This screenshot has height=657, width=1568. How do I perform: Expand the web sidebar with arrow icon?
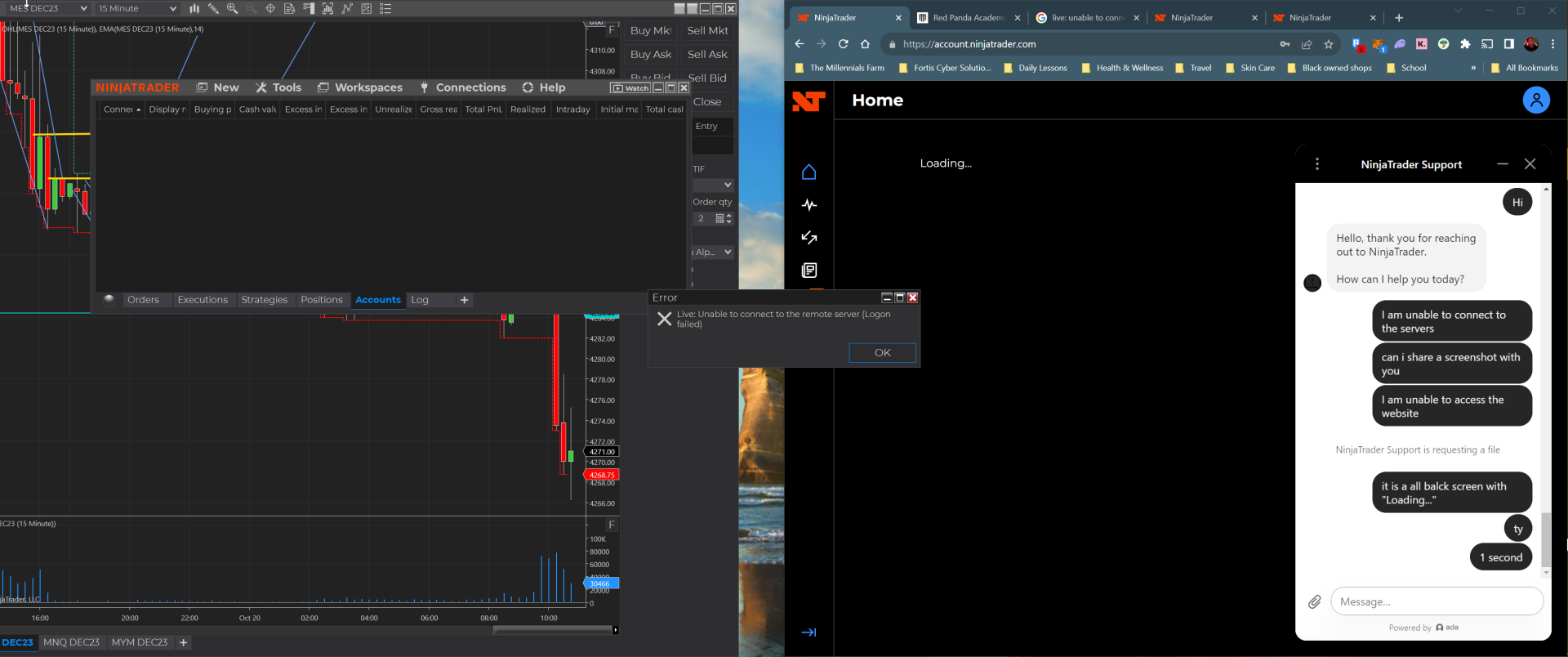(x=808, y=632)
